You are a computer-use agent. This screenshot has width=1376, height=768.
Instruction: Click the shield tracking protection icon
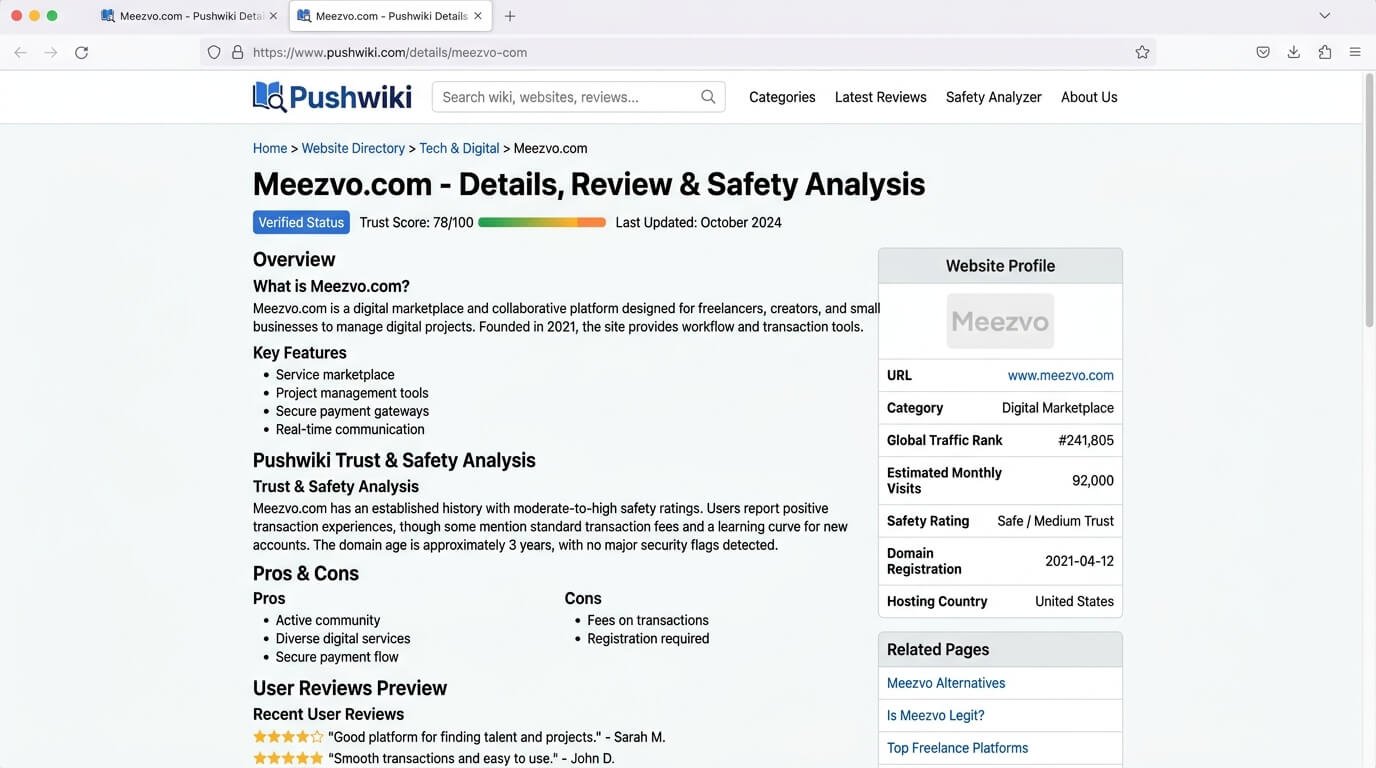pos(214,52)
